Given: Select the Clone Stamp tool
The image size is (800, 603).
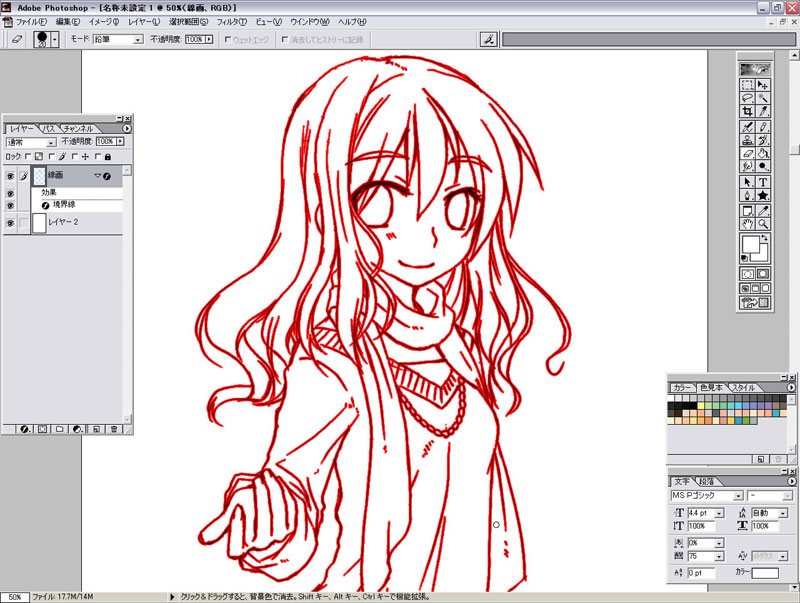Looking at the screenshot, I should coord(747,140).
